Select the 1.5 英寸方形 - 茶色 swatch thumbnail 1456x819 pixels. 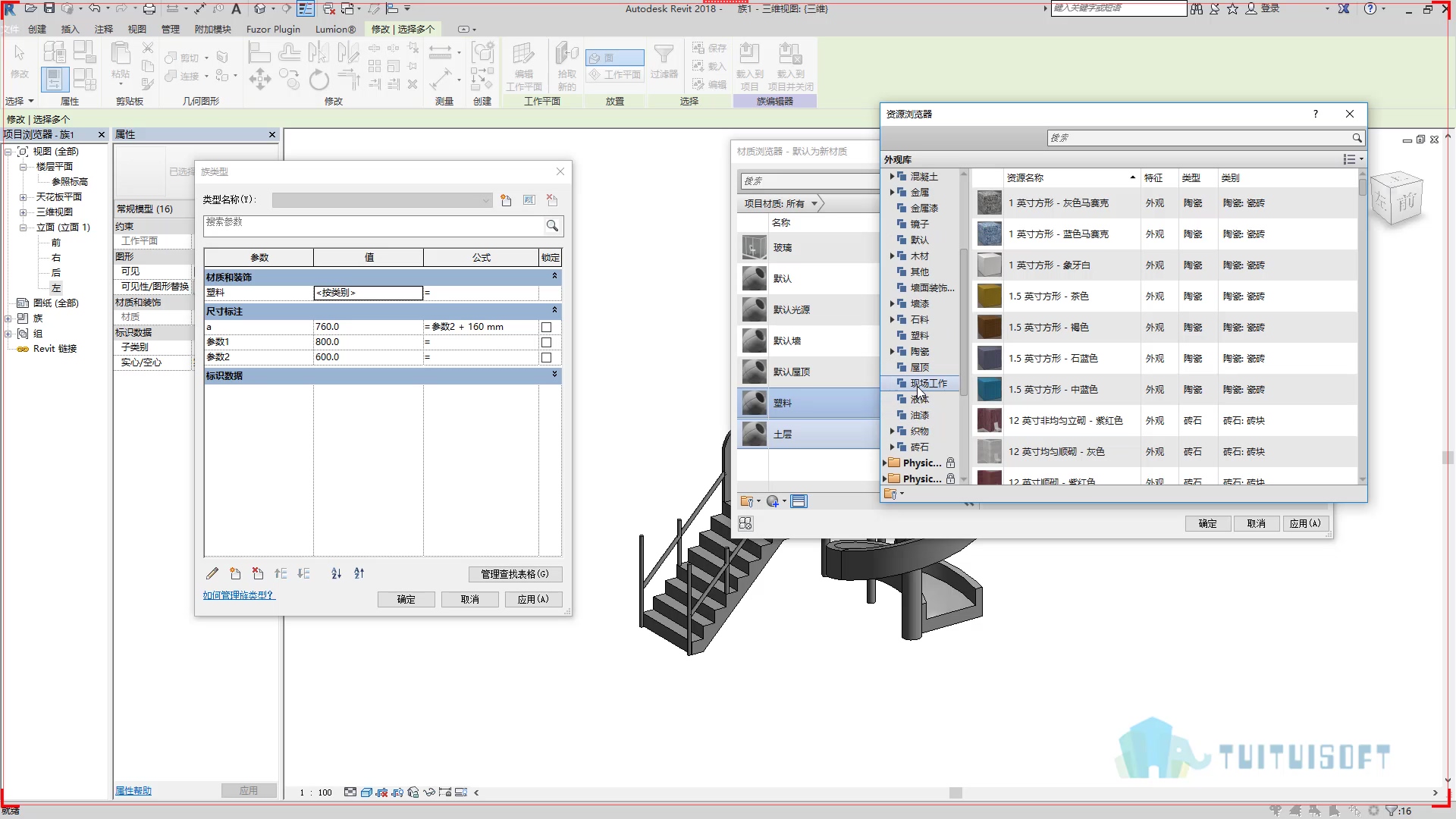pos(989,296)
